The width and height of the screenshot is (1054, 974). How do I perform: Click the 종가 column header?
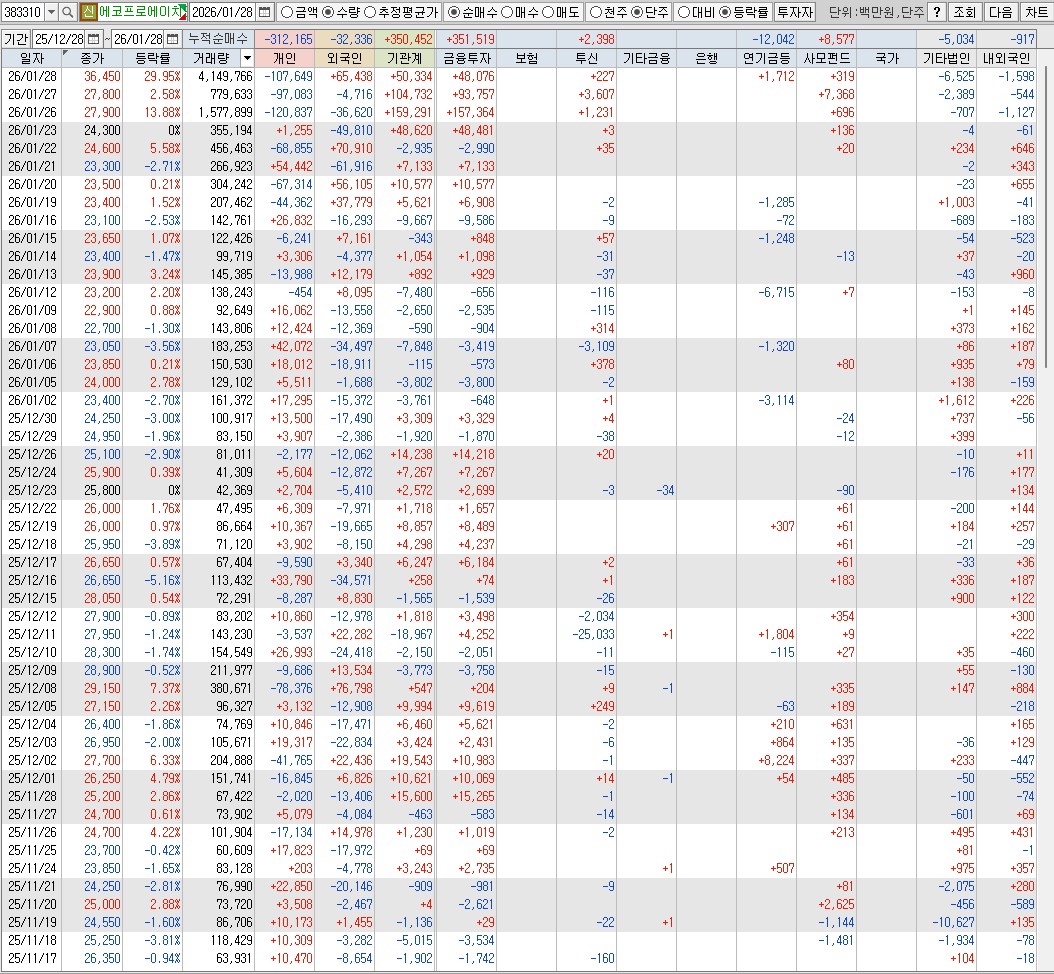pyautogui.click(x=92, y=58)
